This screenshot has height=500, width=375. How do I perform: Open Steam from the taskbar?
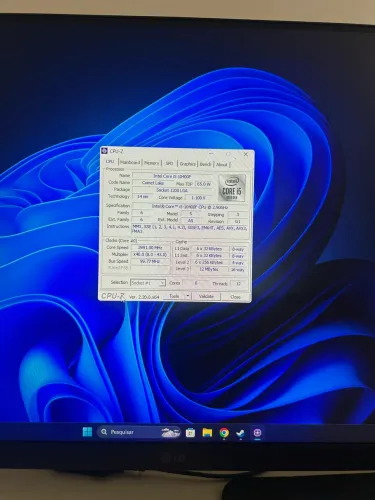pos(241,433)
